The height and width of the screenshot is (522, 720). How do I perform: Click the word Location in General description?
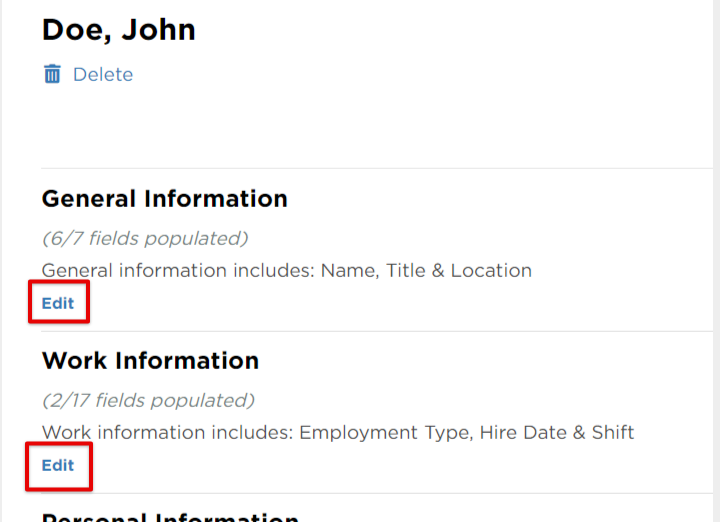tap(491, 270)
